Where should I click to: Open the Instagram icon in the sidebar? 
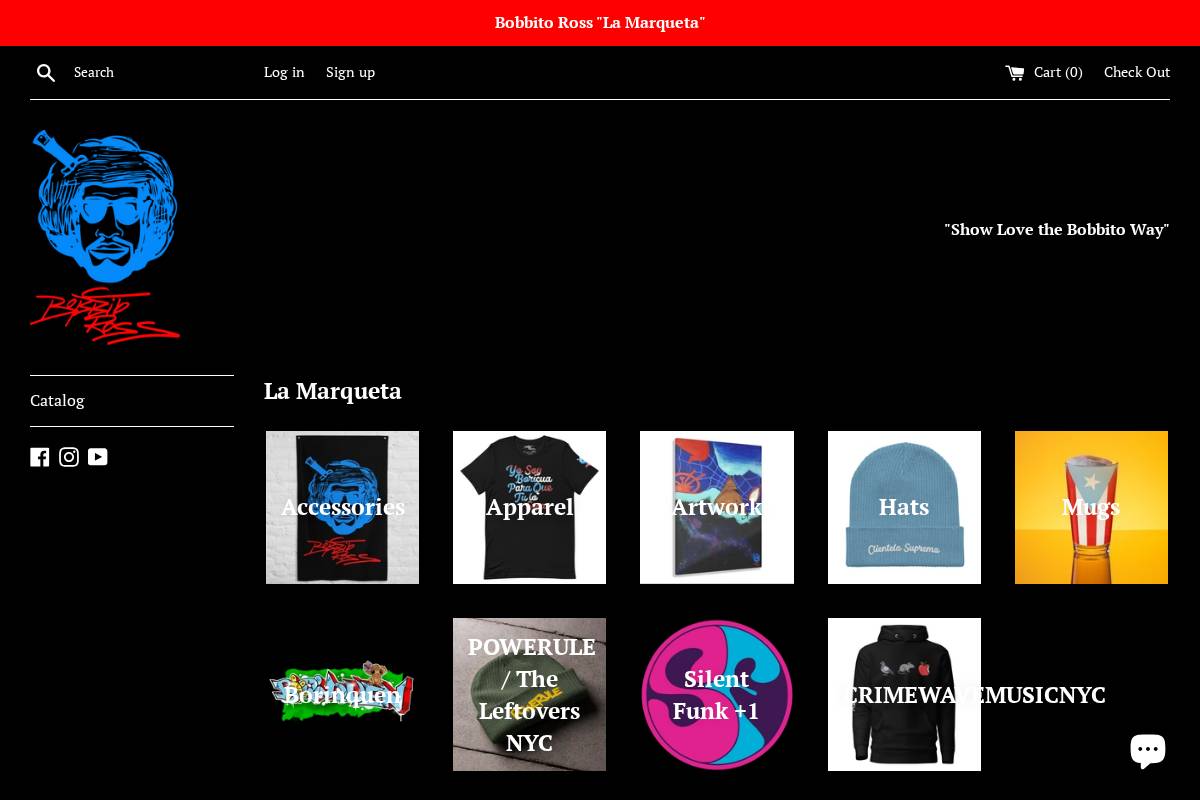click(x=69, y=457)
